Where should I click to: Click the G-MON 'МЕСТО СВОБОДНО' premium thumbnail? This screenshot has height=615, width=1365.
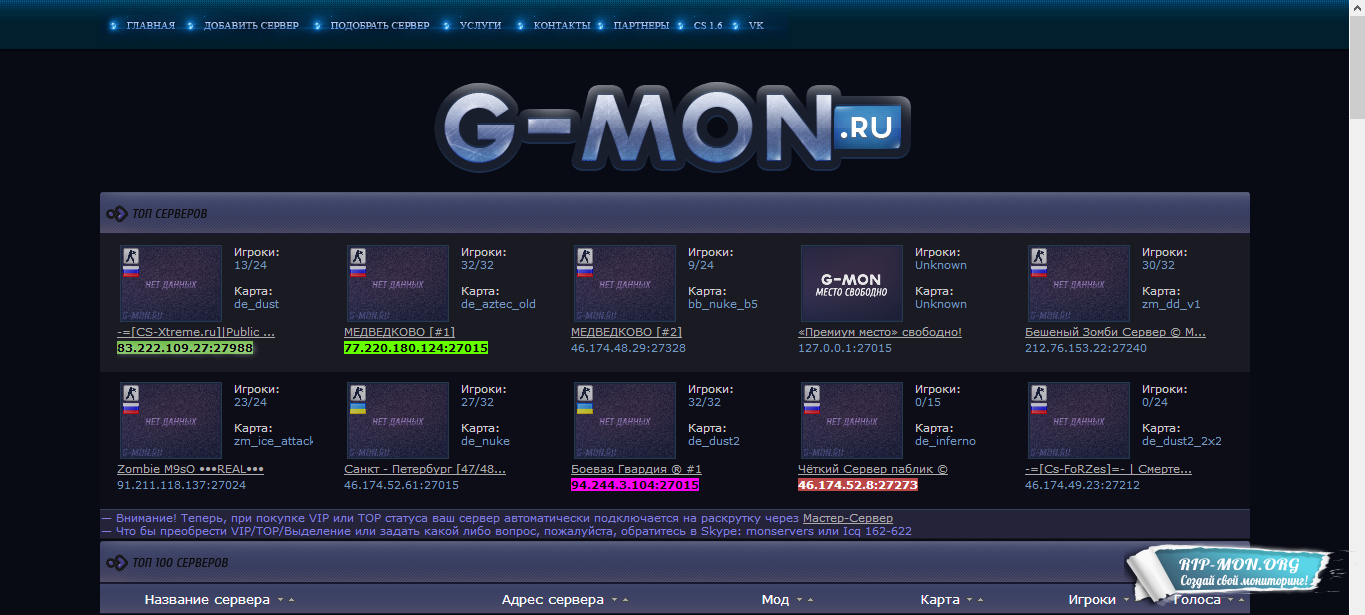[x=852, y=283]
